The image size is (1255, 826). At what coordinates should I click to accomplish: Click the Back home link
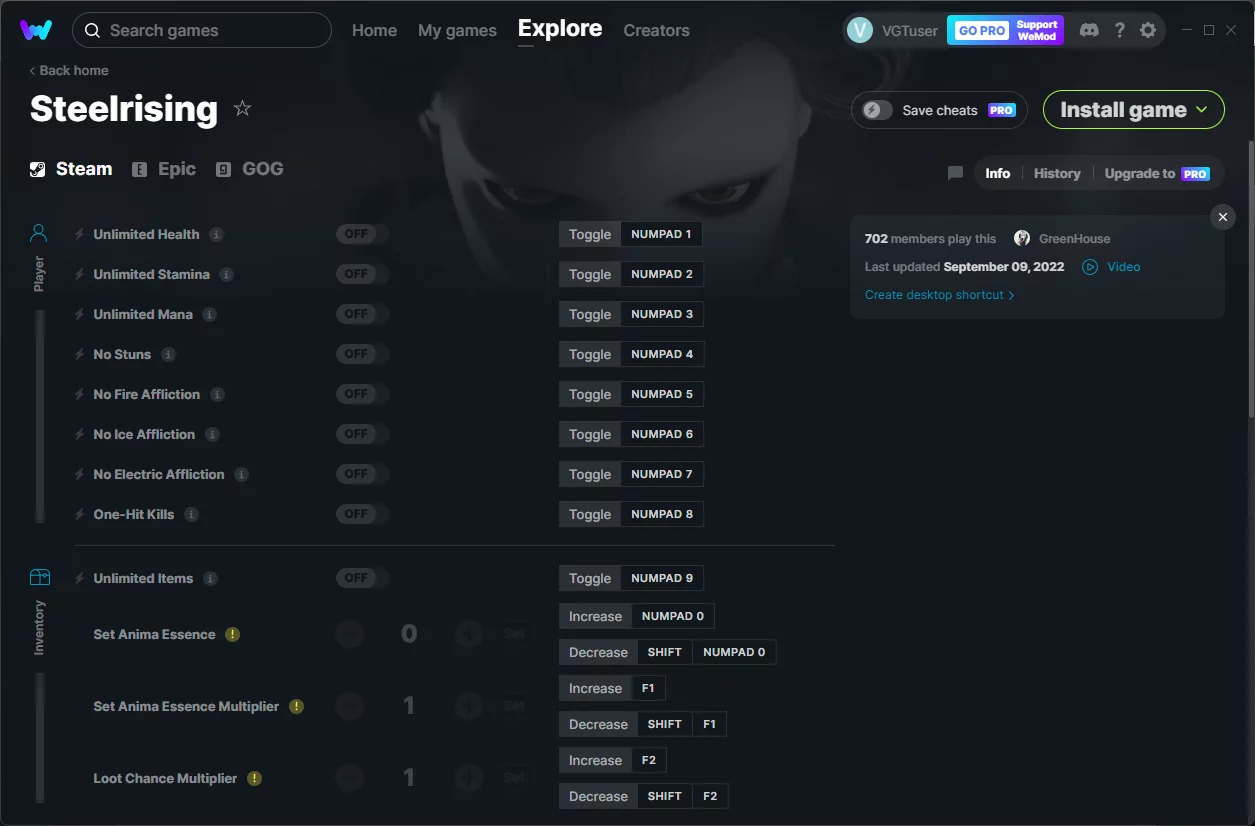coord(69,70)
